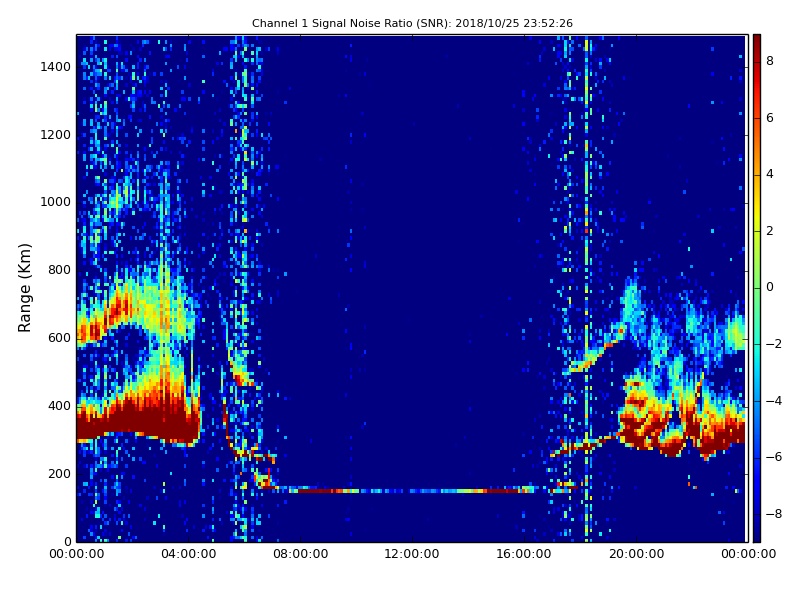This screenshot has width=800, height=600.
Task: Click the colorbar value 0 label
Action: tap(770, 287)
